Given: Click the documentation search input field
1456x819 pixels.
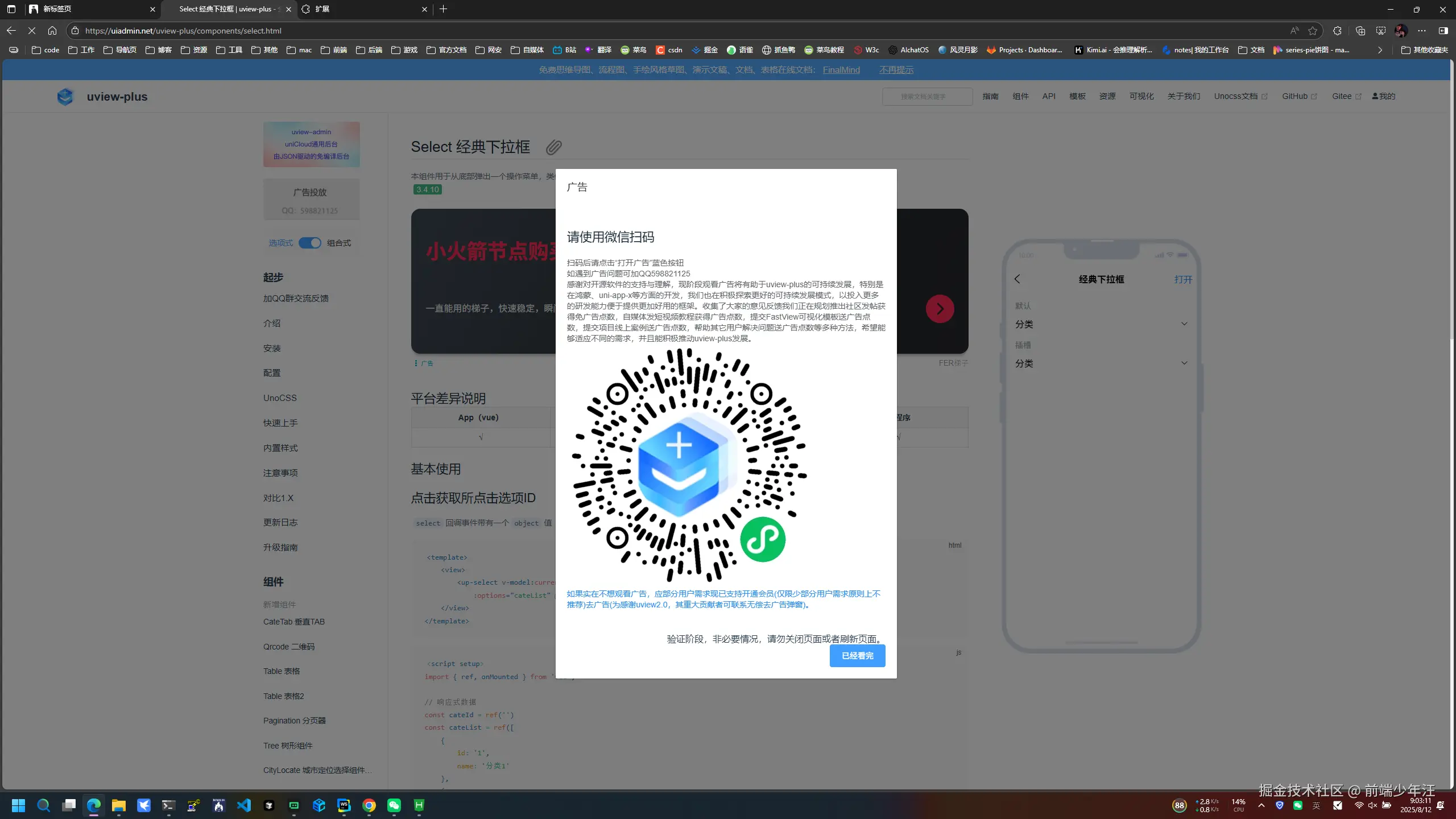Looking at the screenshot, I should click(927, 96).
